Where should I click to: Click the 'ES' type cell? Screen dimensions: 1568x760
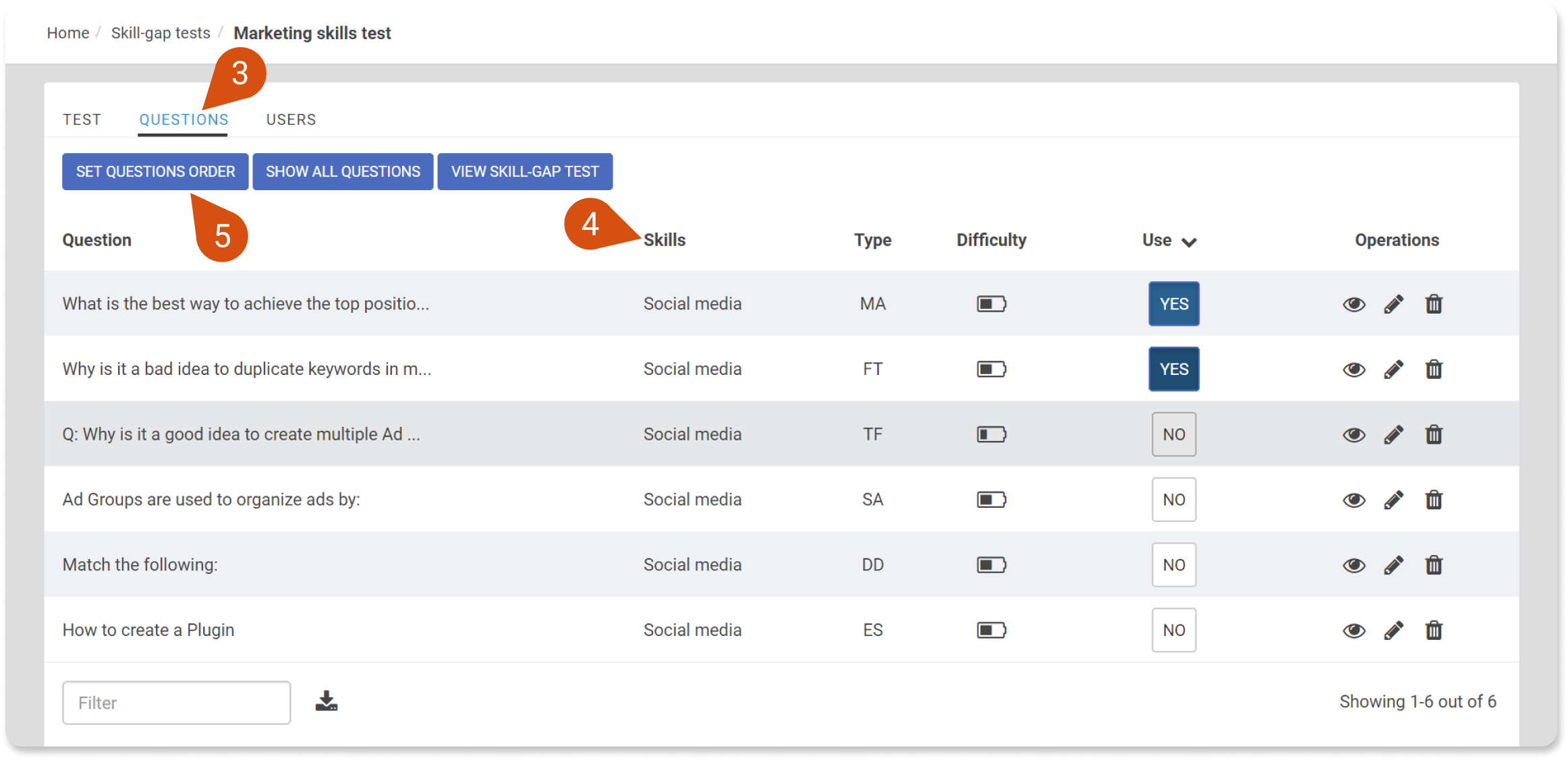click(x=872, y=631)
